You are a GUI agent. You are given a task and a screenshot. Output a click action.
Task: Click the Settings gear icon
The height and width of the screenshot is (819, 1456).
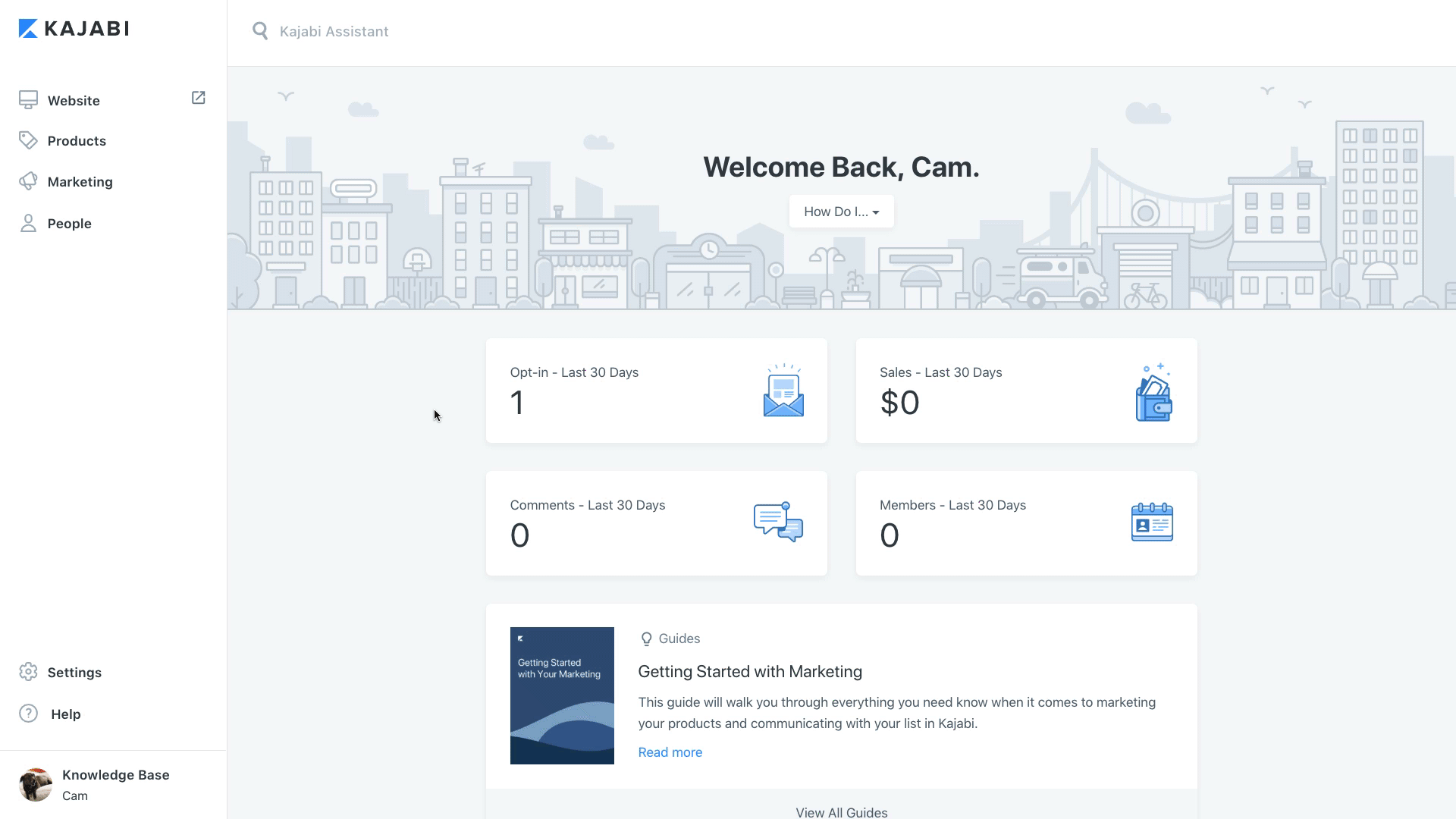(28, 672)
